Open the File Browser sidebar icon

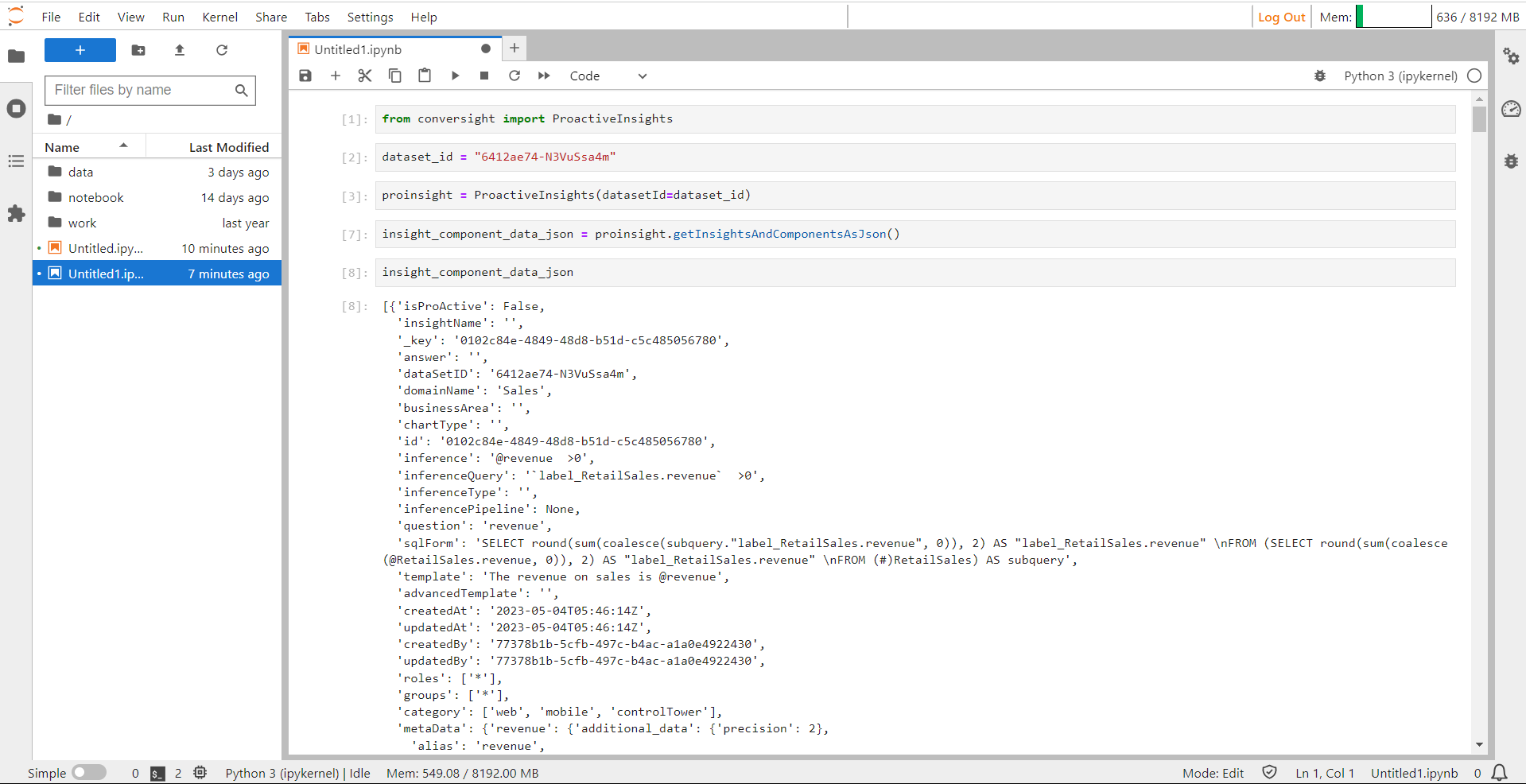[16, 56]
